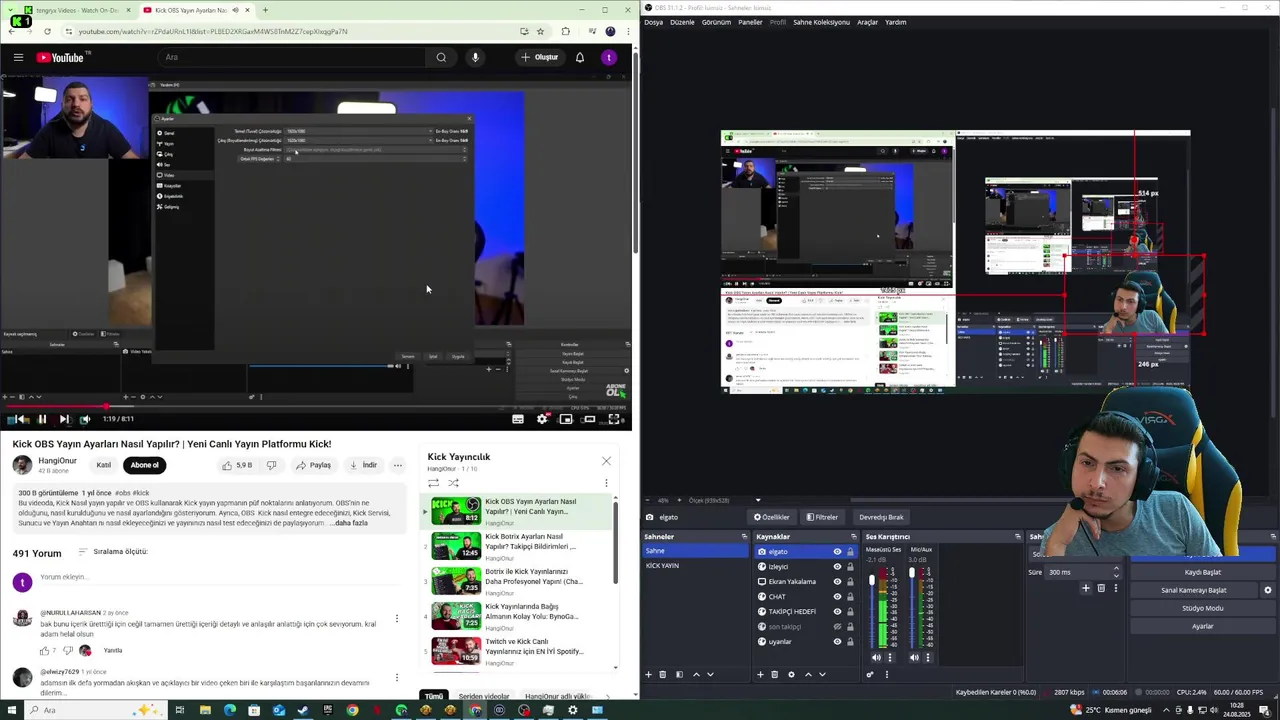Toggle shuffle for Kick Yayıncılık playlist
This screenshot has width=1280, height=720.
(453, 483)
